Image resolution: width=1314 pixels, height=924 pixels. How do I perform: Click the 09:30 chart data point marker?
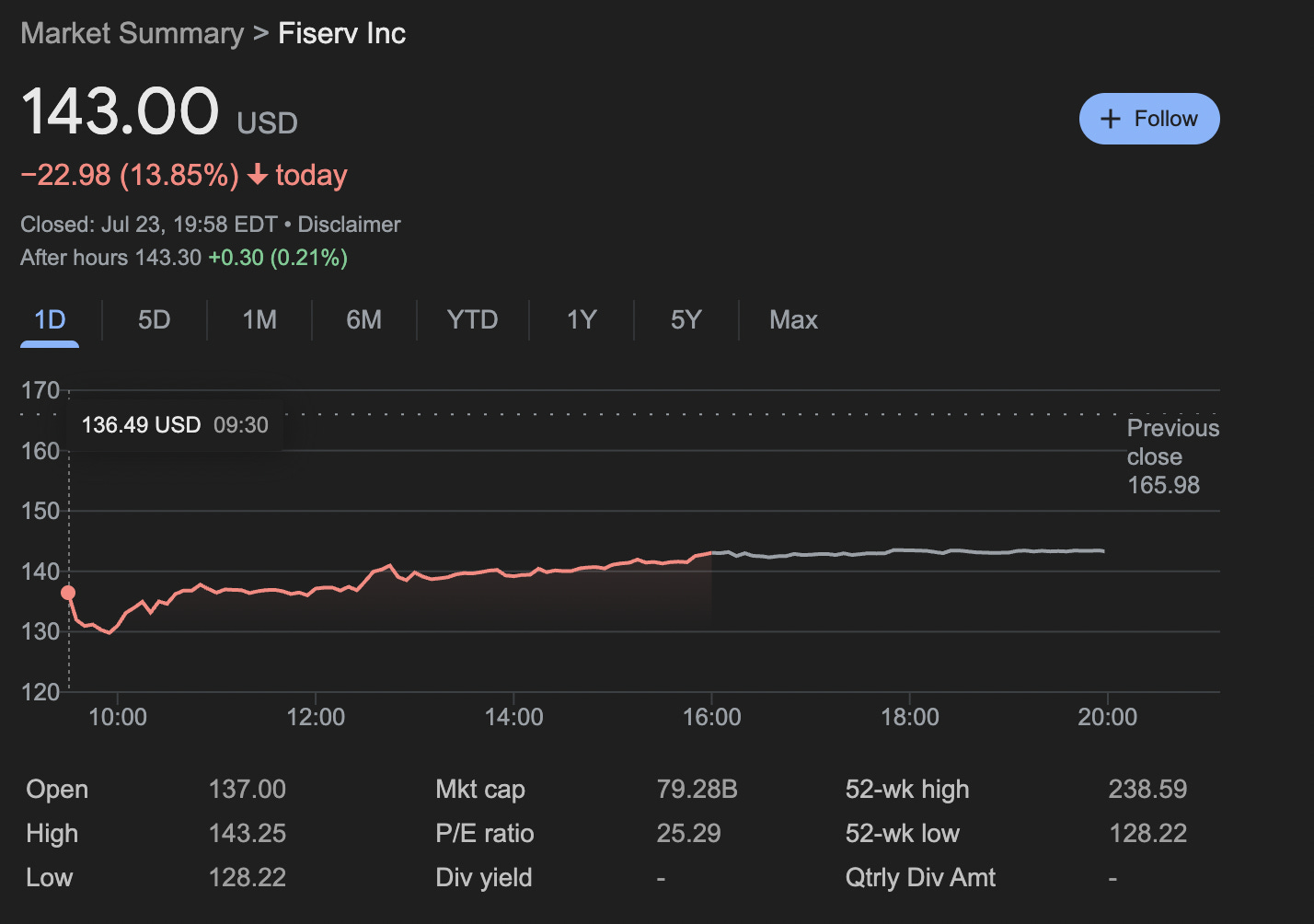pyautogui.click(x=68, y=593)
